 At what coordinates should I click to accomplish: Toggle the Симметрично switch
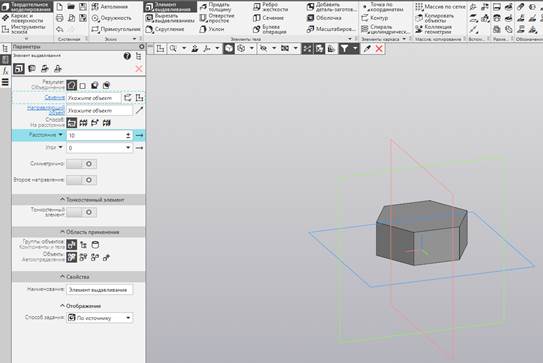pyautogui.click(x=82, y=164)
